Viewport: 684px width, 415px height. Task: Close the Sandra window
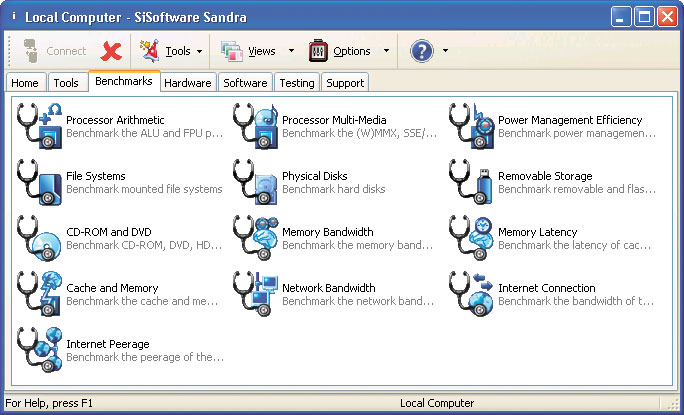click(668, 17)
